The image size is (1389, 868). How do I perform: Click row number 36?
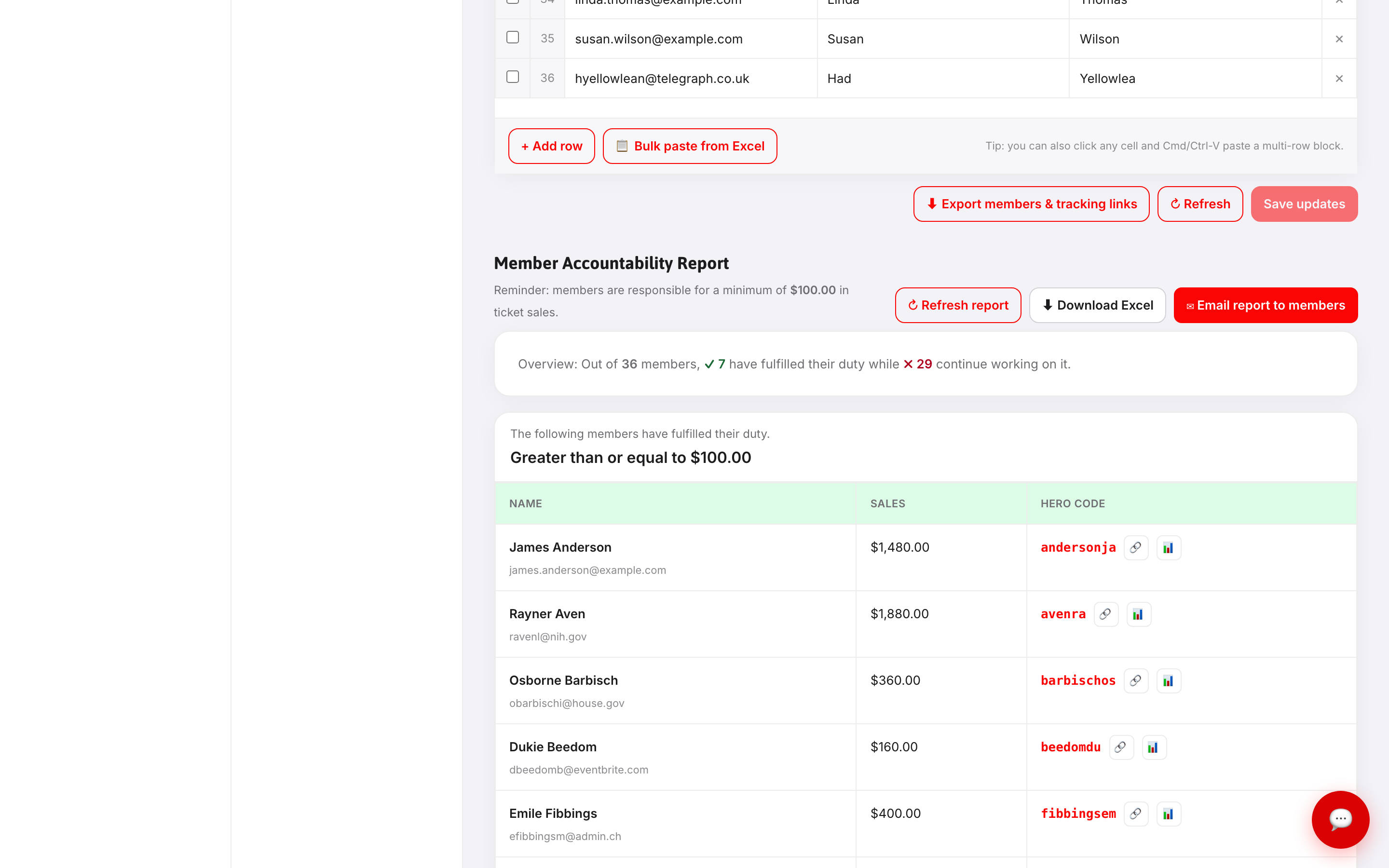point(547,78)
